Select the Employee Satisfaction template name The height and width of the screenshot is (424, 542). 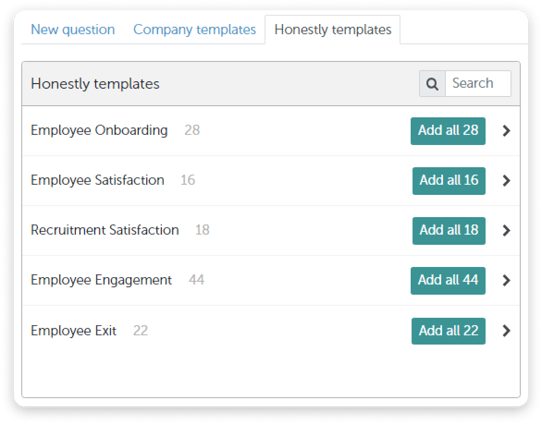[97, 180]
